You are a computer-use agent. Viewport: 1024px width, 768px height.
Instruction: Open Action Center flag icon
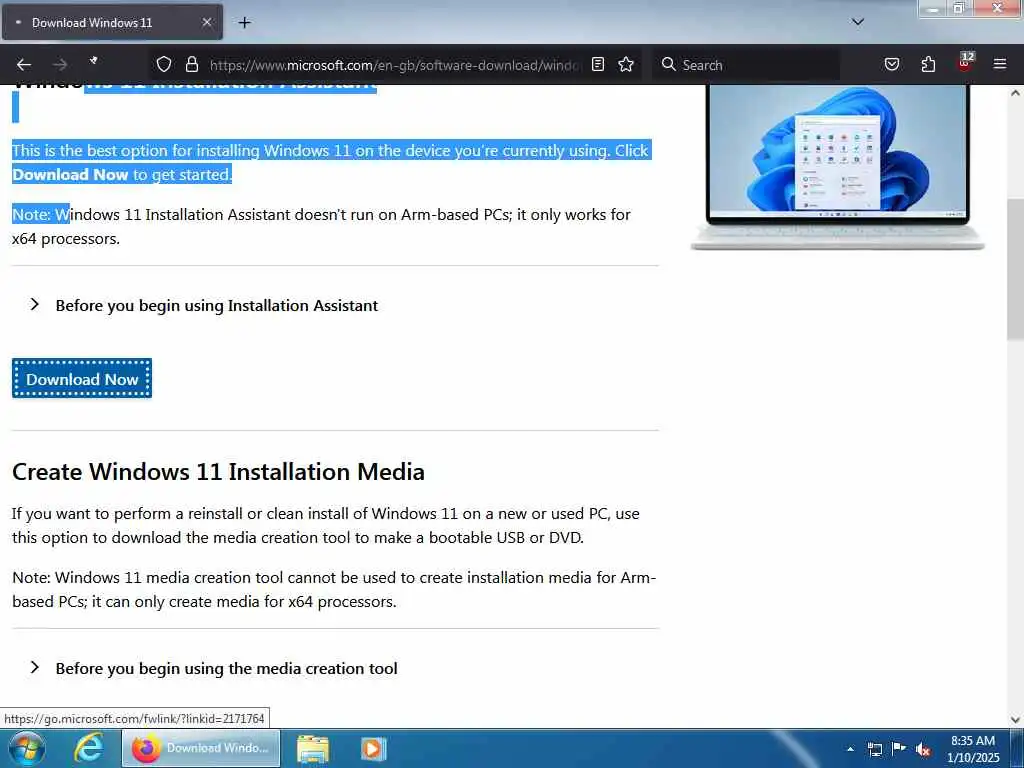(899, 748)
